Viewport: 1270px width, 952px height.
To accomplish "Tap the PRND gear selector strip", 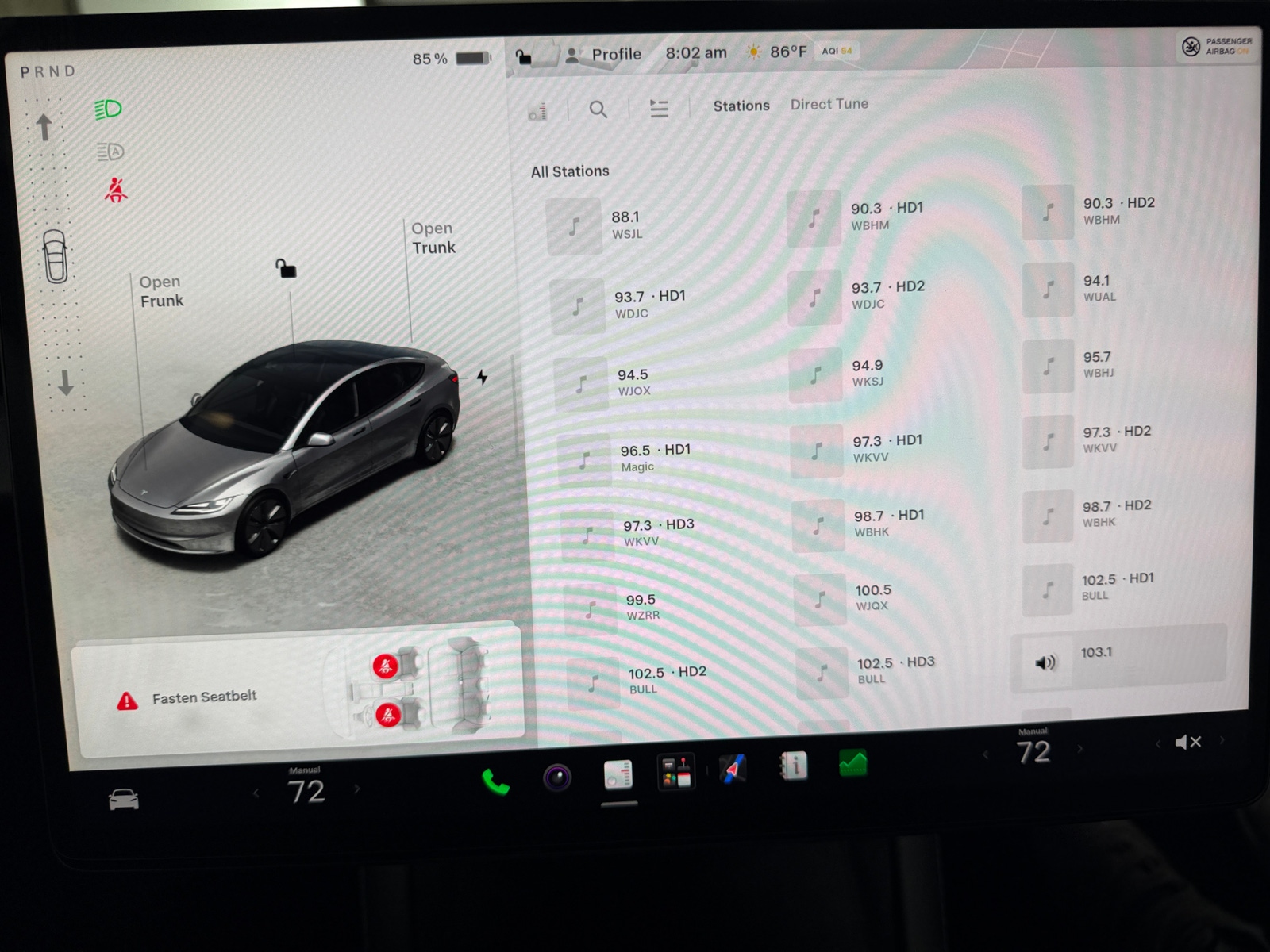I will (x=48, y=71).
